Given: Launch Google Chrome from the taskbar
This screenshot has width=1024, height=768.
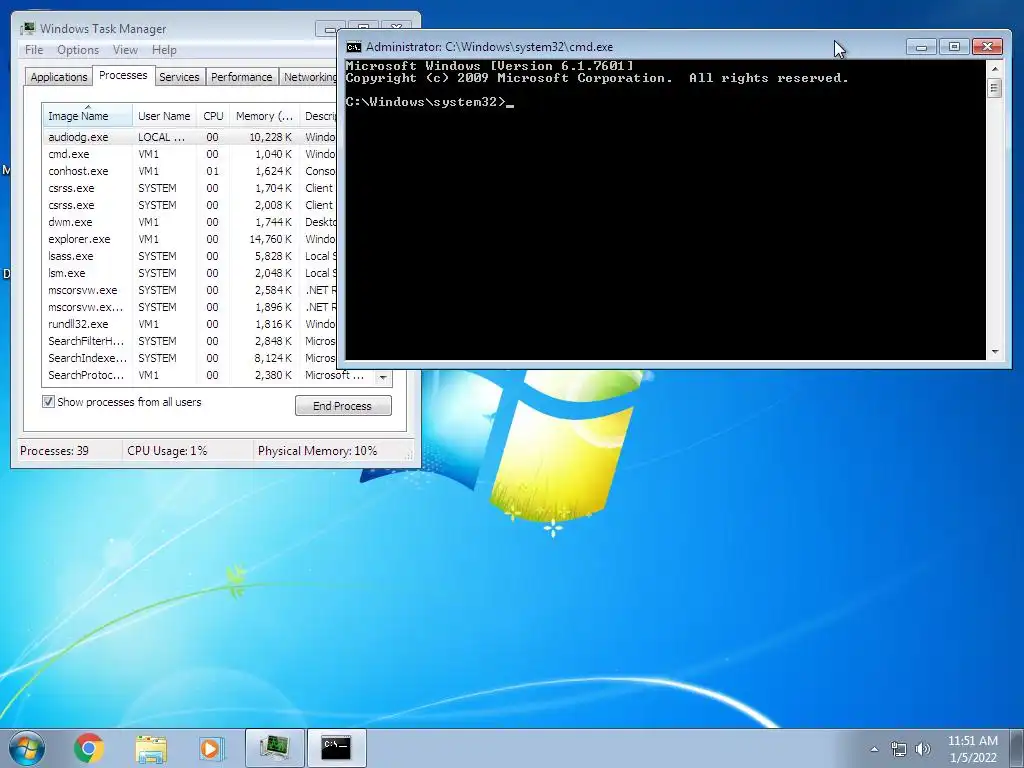Looking at the screenshot, I should (89, 748).
